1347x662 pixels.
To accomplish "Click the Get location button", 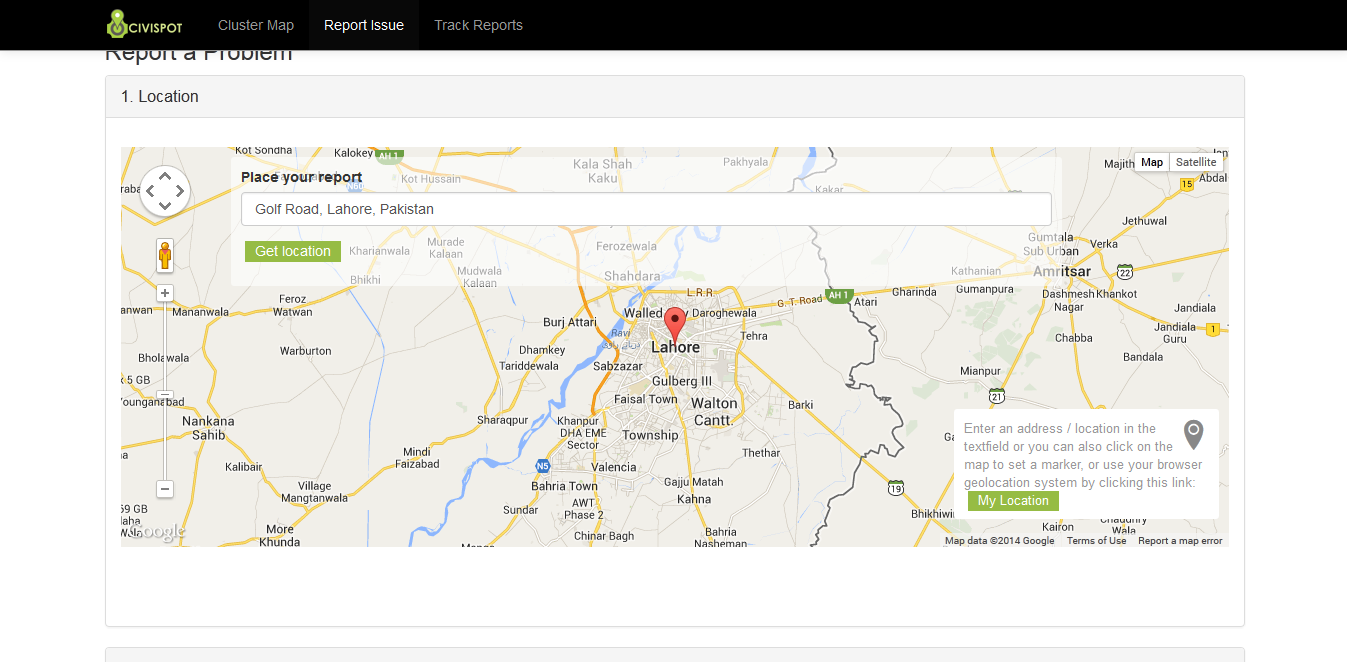I will [293, 251].
